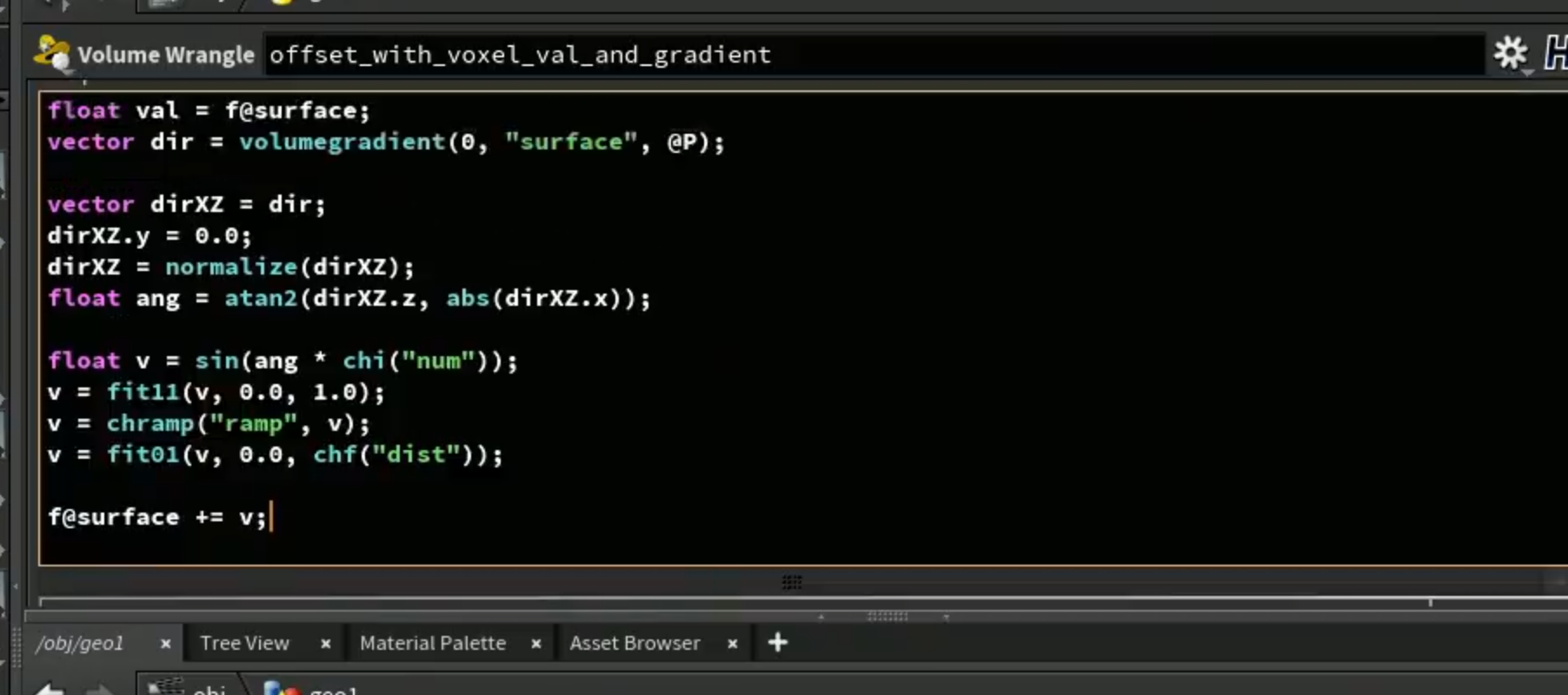This screenshot has height=695, width=1568.
Task: Open the Material Palette tab
Action: (x=433, y=644)
